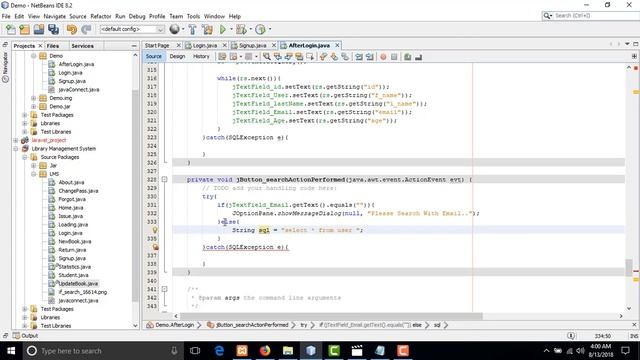Click the split editor icon at far right
Viewport: 640px width, 360px height.
[634, 56]
